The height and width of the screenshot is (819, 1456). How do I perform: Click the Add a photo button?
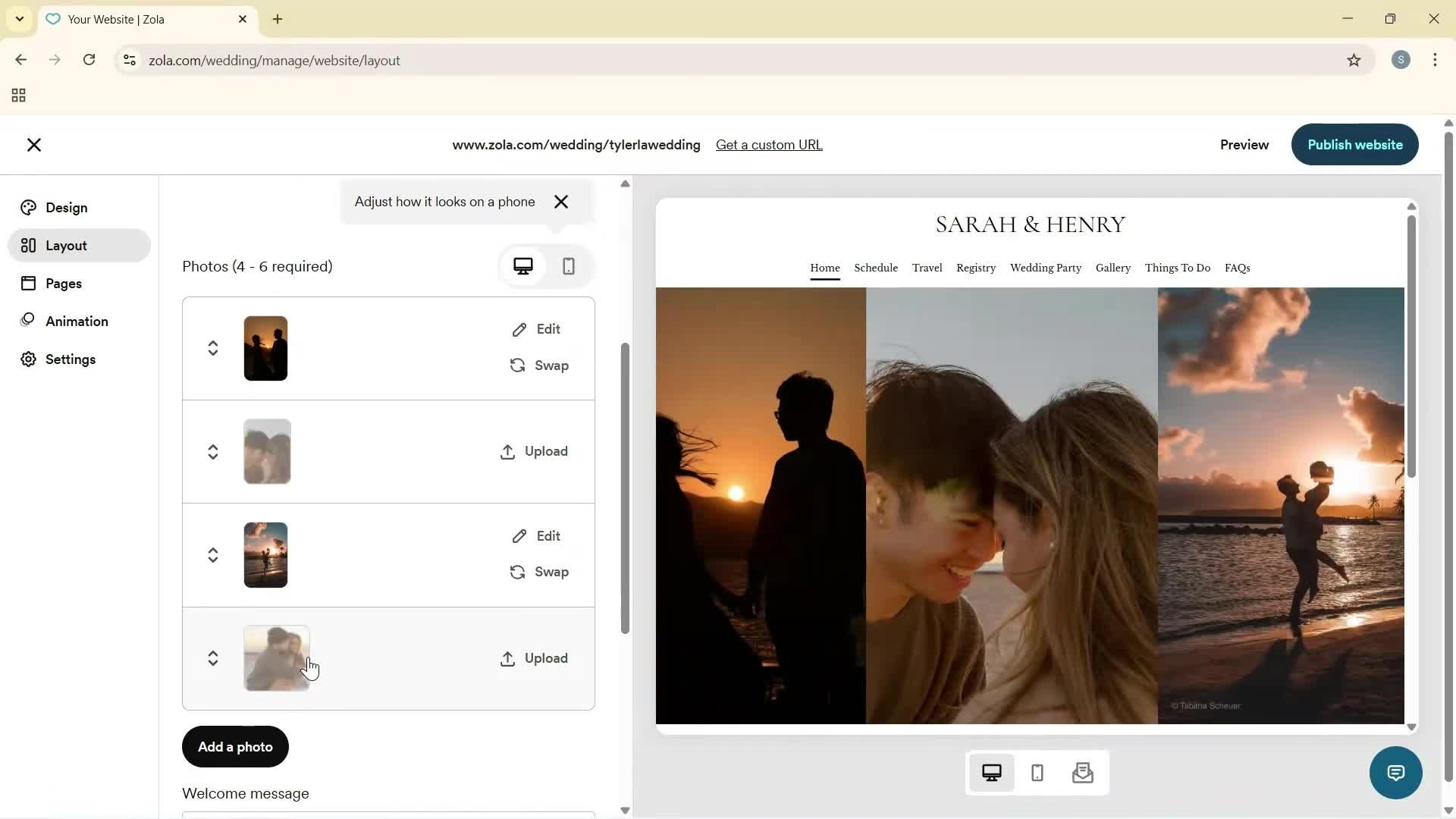pyautogui.click(x=234, y=746)
